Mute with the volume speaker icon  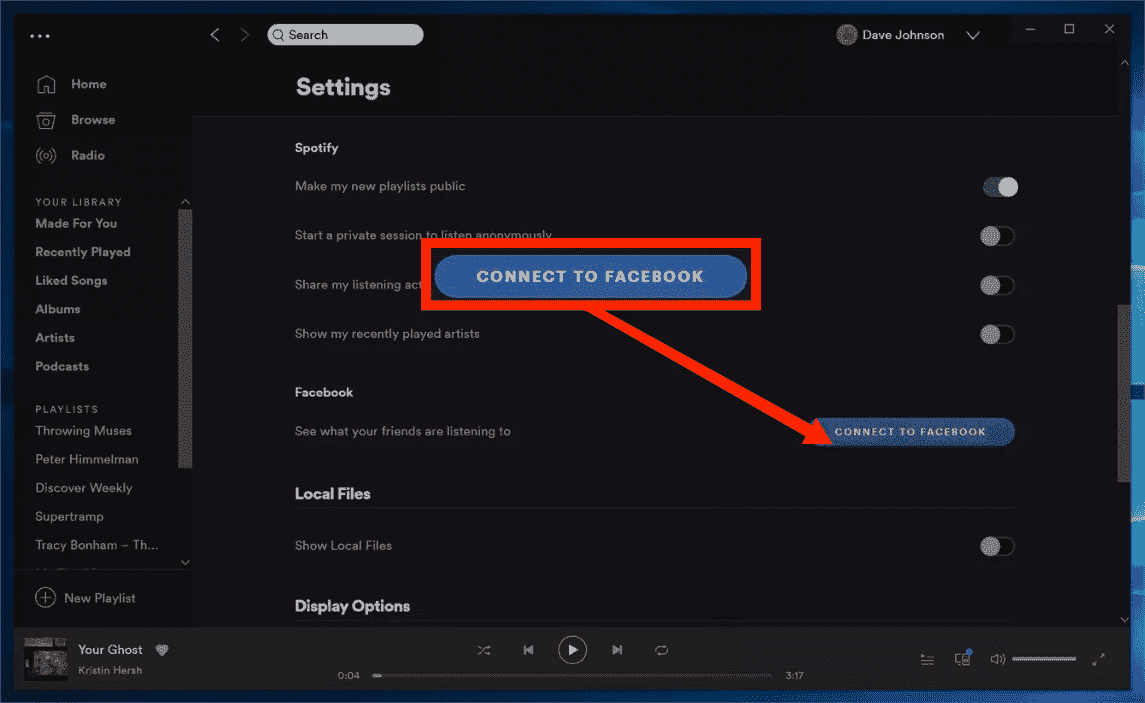click(x=997, y=659)
